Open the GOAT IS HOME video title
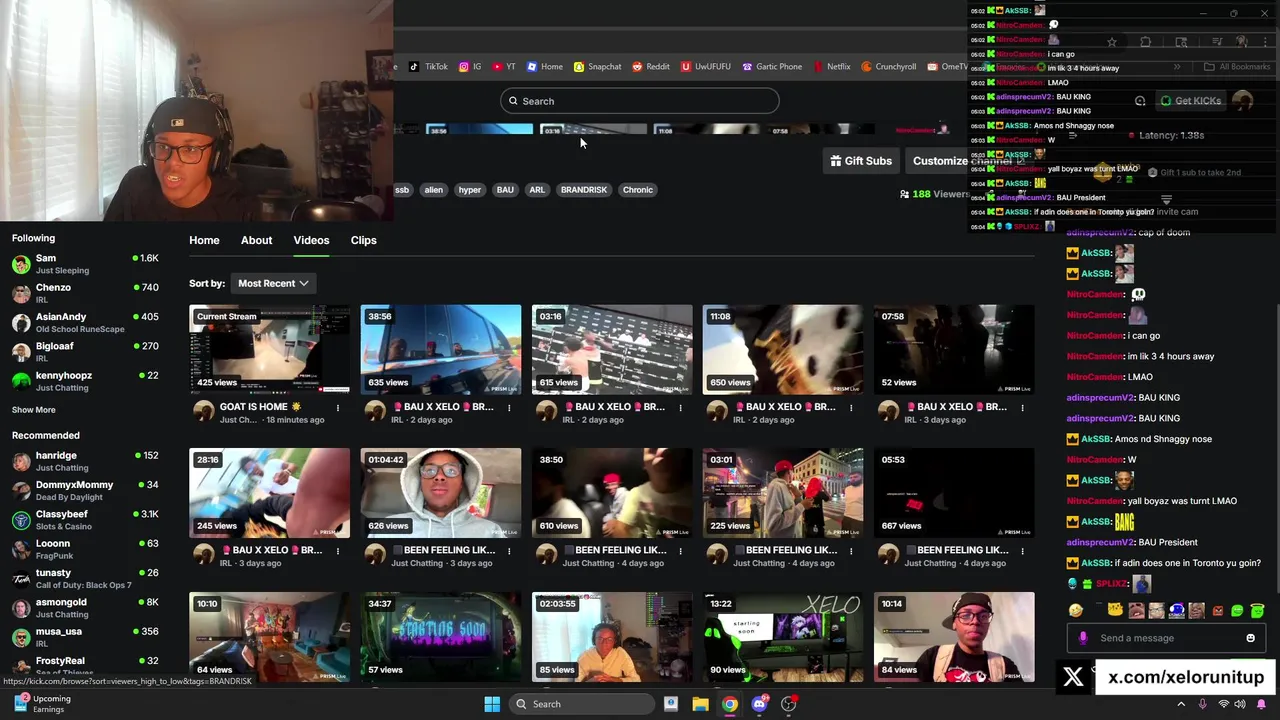Image resolution: width=1280 pixels, height=720 pixels. pos(261,407)
